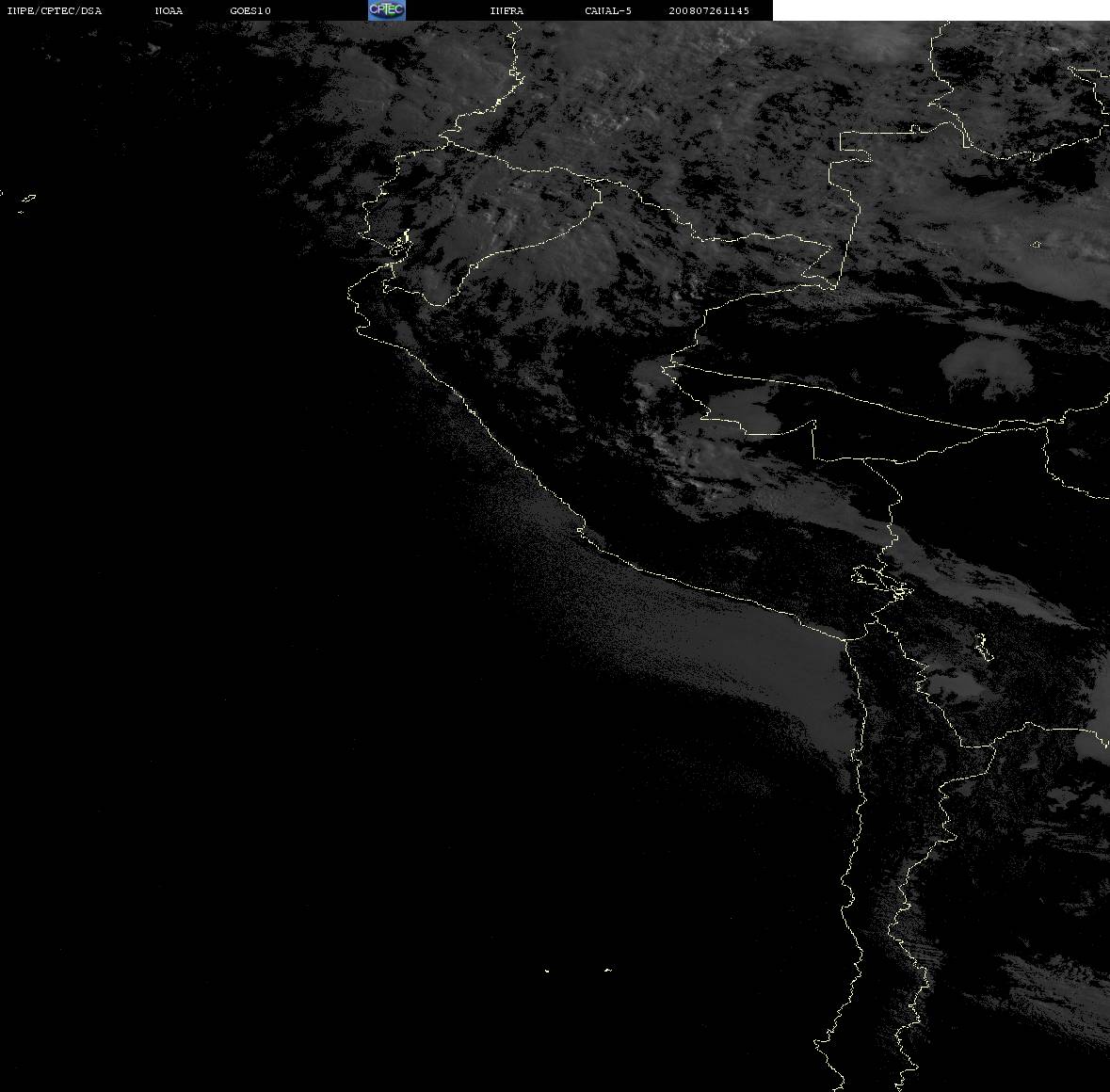
Task: Click the Galápagos island outline at far left
Action: (26, 200)
